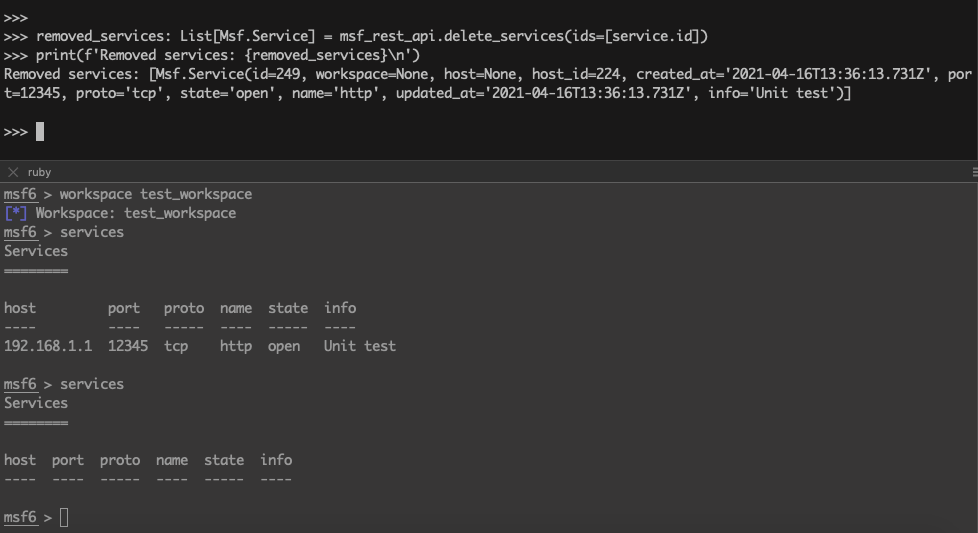Click the 'http' name cell in services row
Image resolution: width=978 pixels, height=533 pixels.
tap(236, 346)
